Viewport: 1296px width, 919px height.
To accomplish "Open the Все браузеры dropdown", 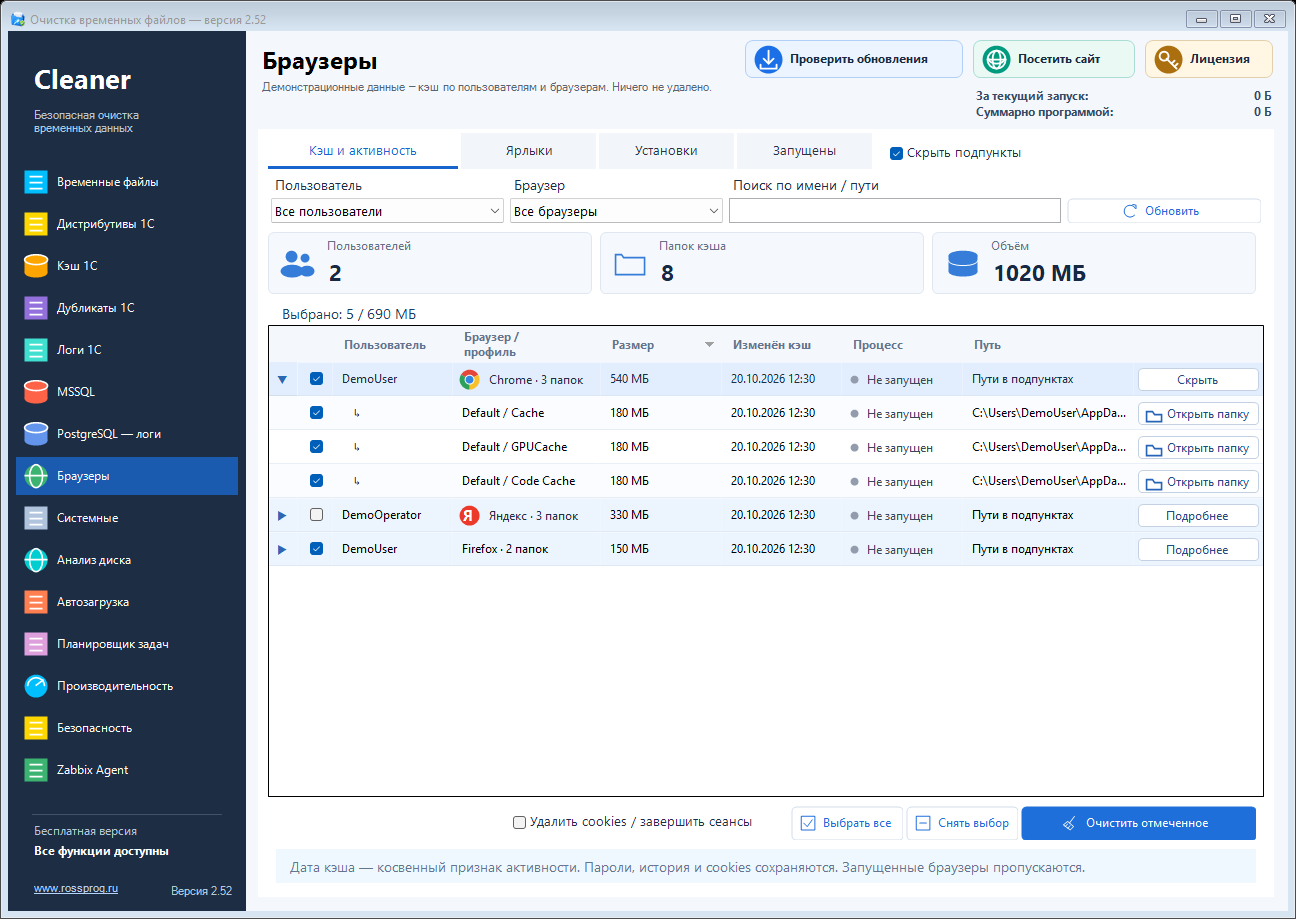I will click(x=616, y=211).
